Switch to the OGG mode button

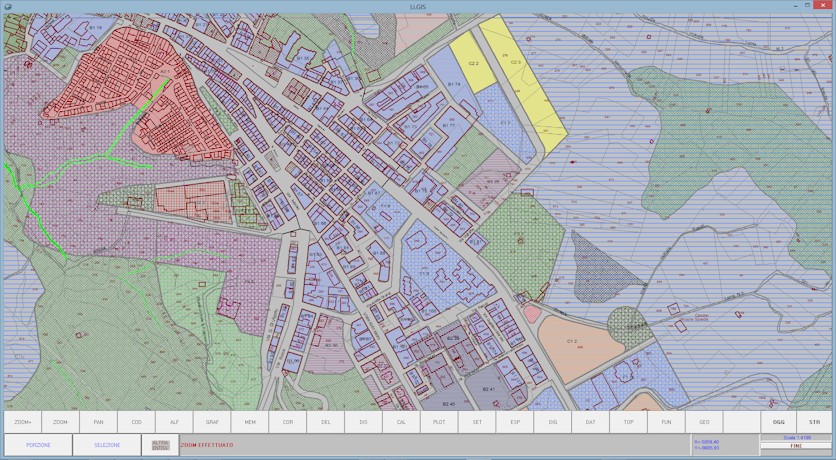(779, 422)
